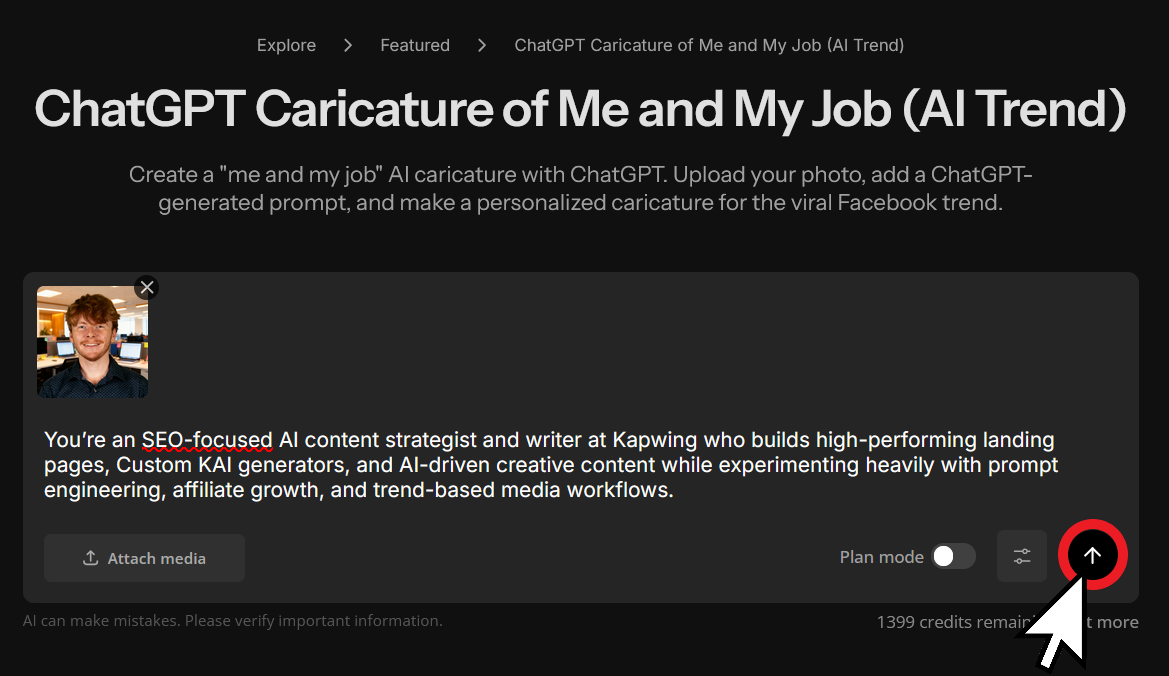Click the underlined SEO-focused text in prompt
Image resolution: width=1169 pixels, height=676 pixels.
pos(208,440)
